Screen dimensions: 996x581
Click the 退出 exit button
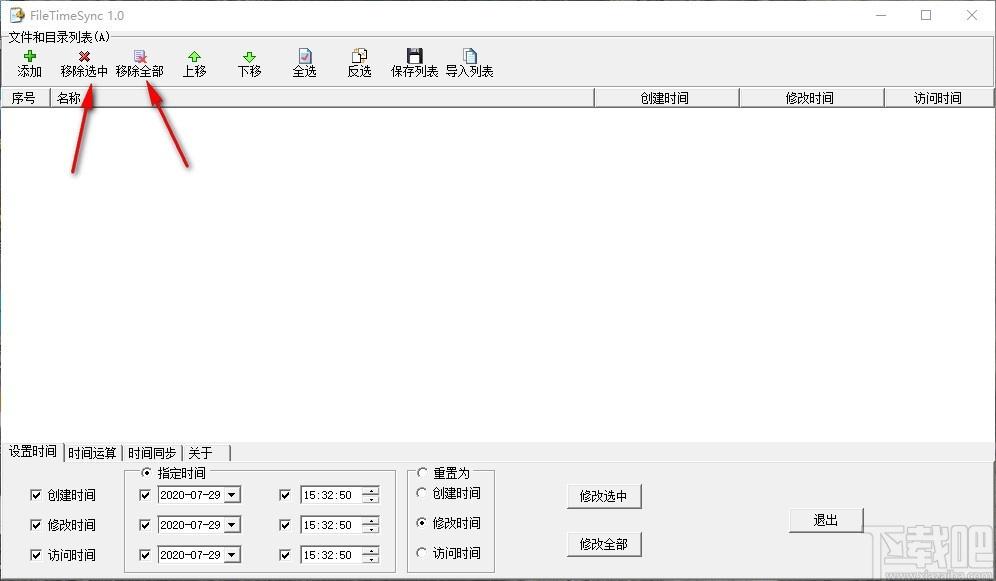826,520
